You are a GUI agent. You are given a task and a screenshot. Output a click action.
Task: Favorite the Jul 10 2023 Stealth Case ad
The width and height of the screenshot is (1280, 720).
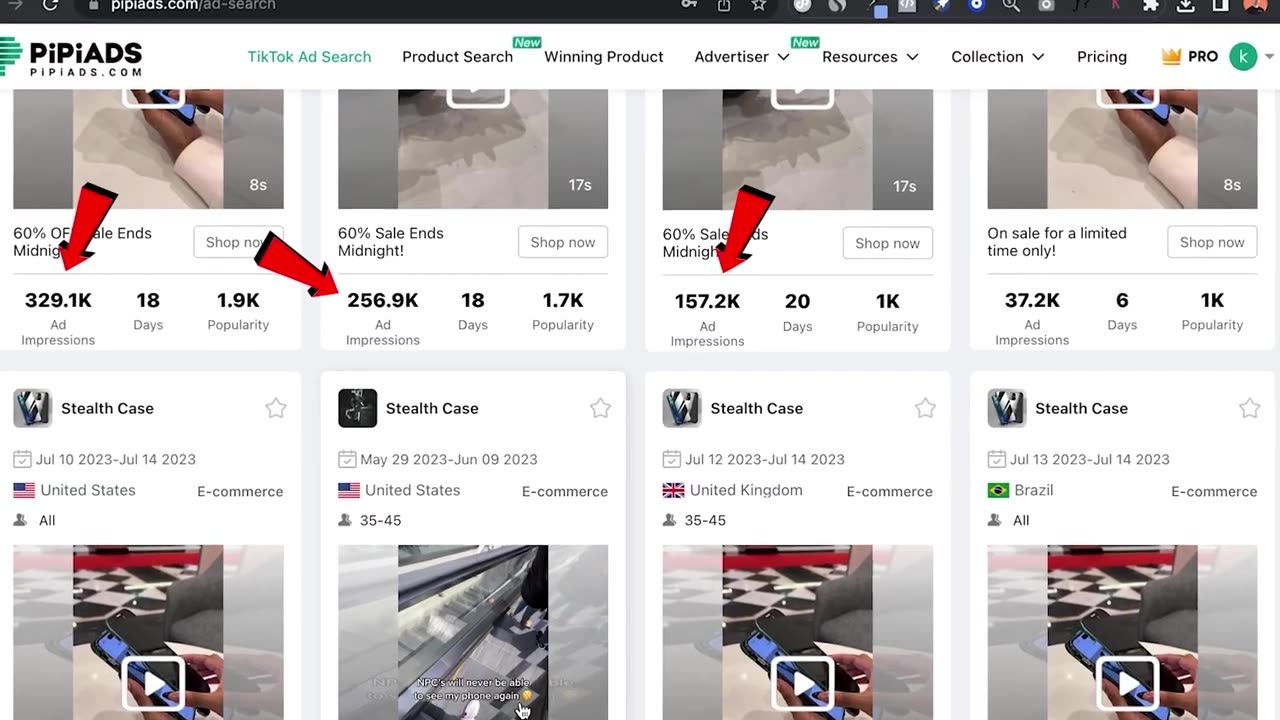[276, 408]
